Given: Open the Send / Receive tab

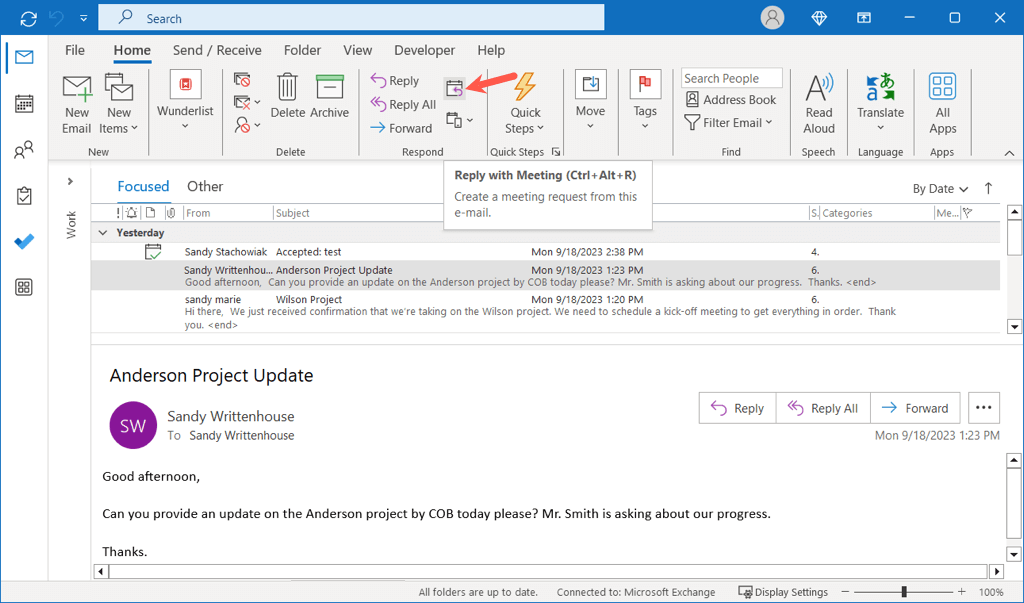Looking at the screenshot, I should (x=217, y=50).
